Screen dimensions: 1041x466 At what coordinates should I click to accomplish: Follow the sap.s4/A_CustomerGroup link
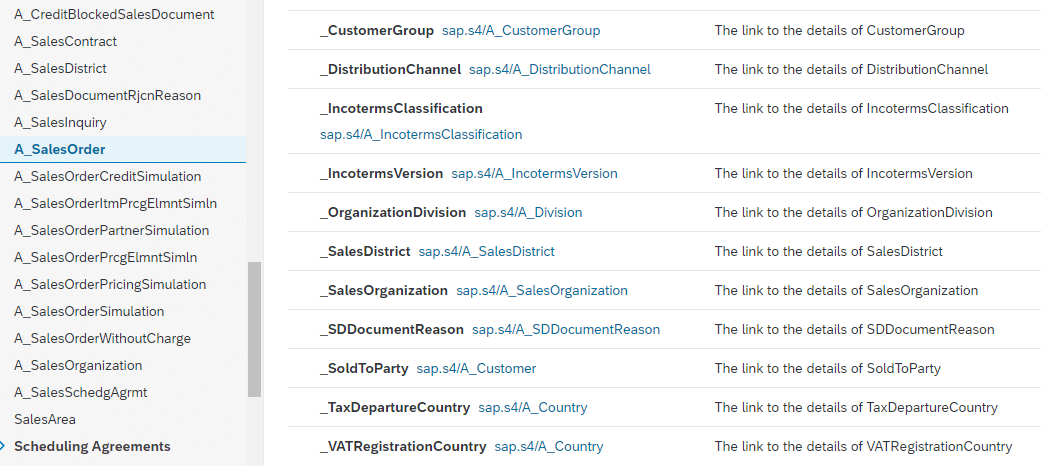[521, 30]
